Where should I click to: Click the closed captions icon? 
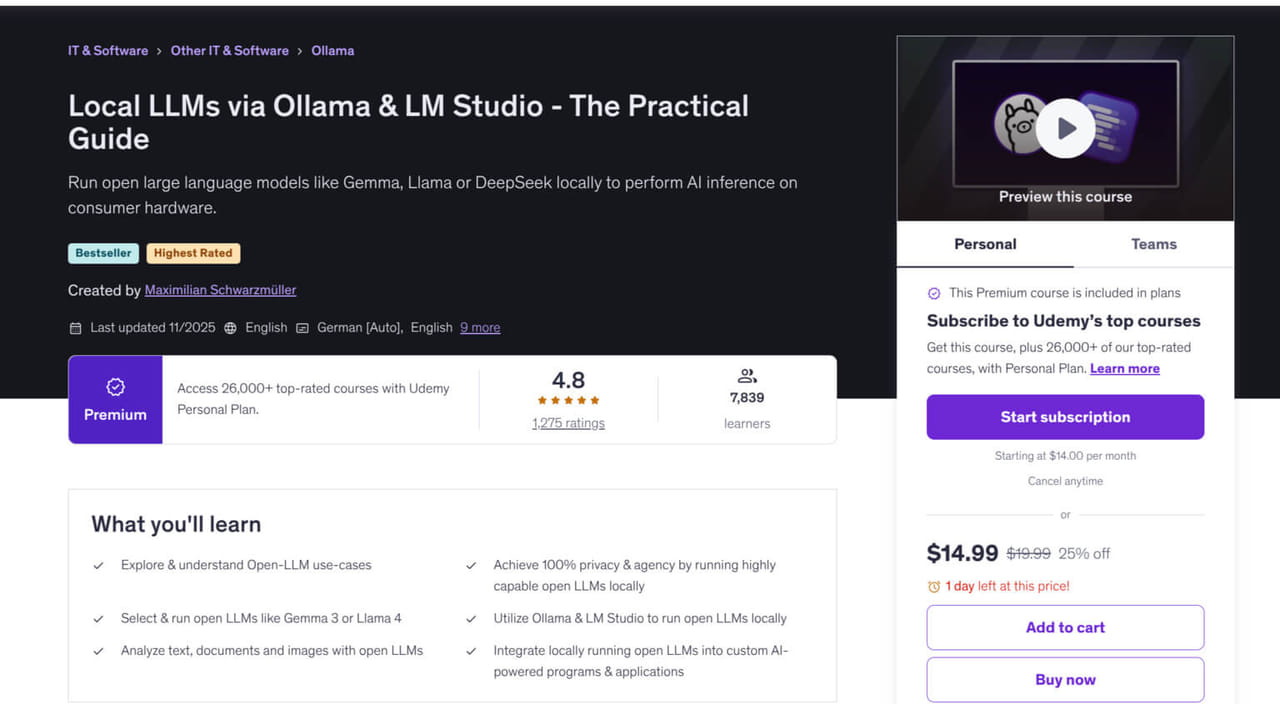[x=303, y=328]
